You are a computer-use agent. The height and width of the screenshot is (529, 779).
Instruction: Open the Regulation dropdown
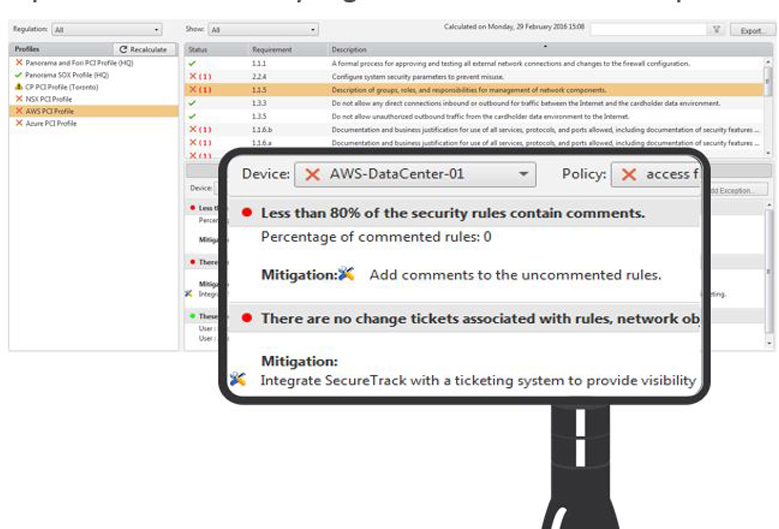tap(107, 30)
